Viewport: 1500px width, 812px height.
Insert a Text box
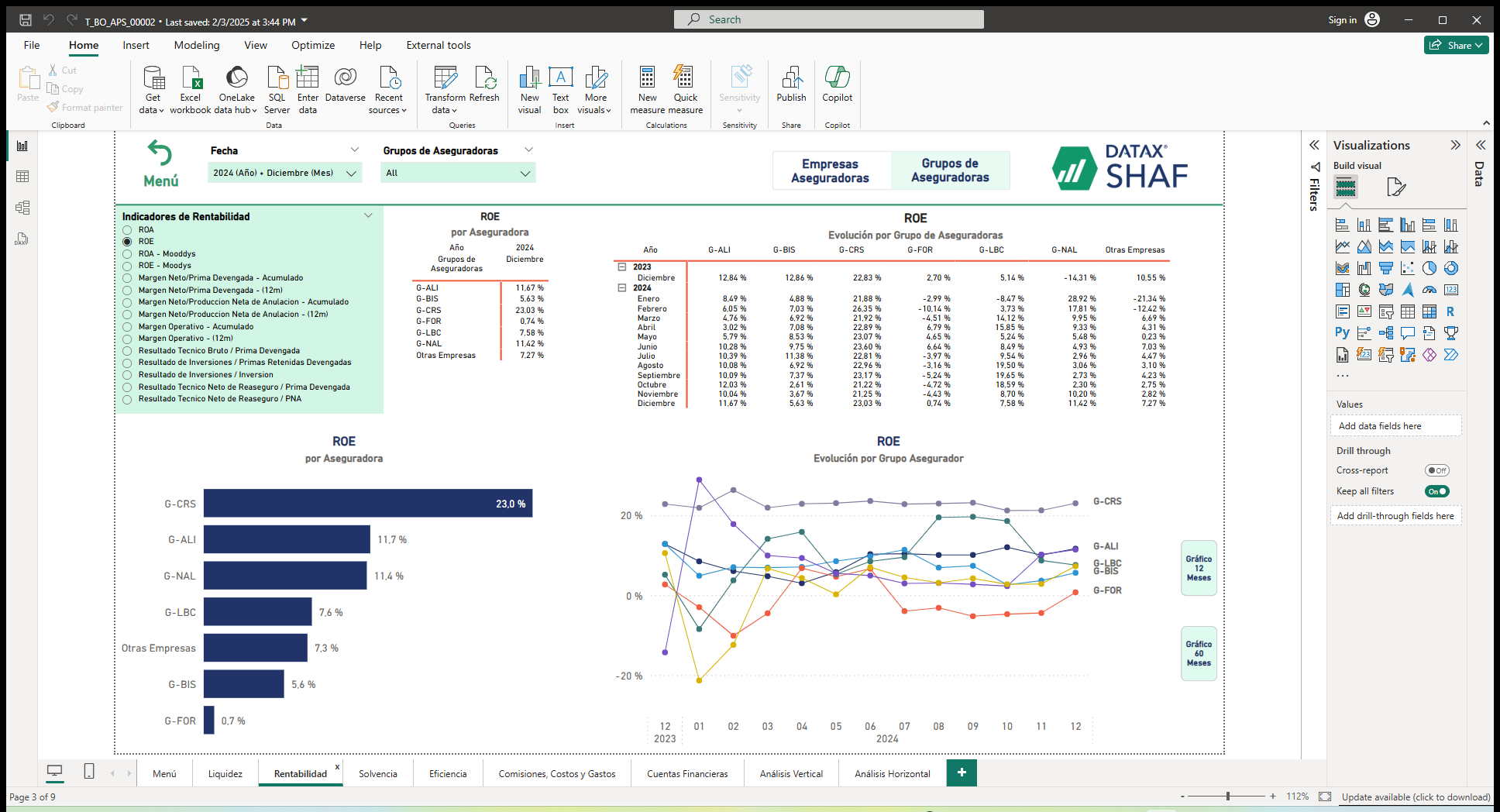[x=560, y=87]
